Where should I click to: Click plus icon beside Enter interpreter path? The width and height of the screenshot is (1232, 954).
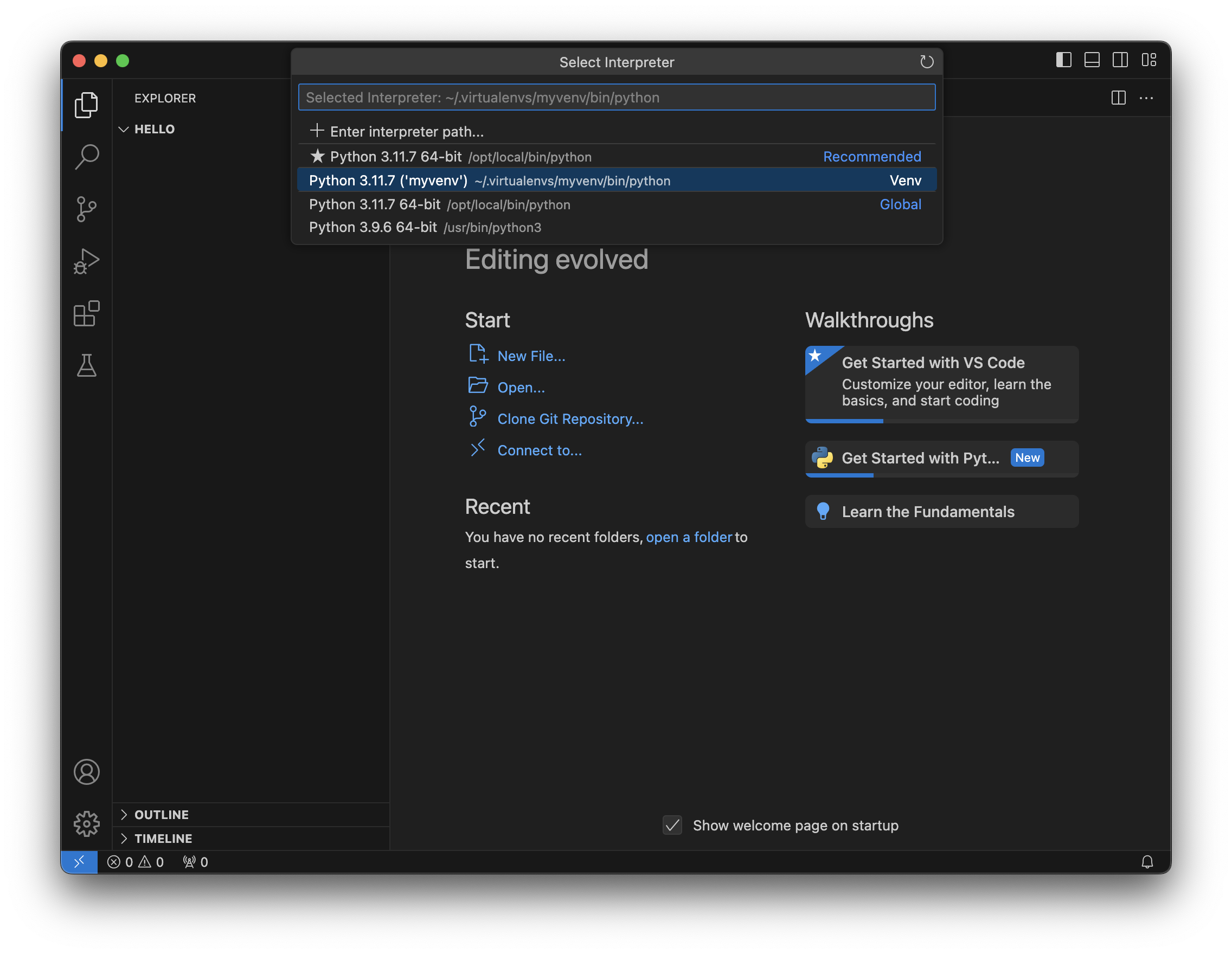pyautogui.click(x=317, y=130)
